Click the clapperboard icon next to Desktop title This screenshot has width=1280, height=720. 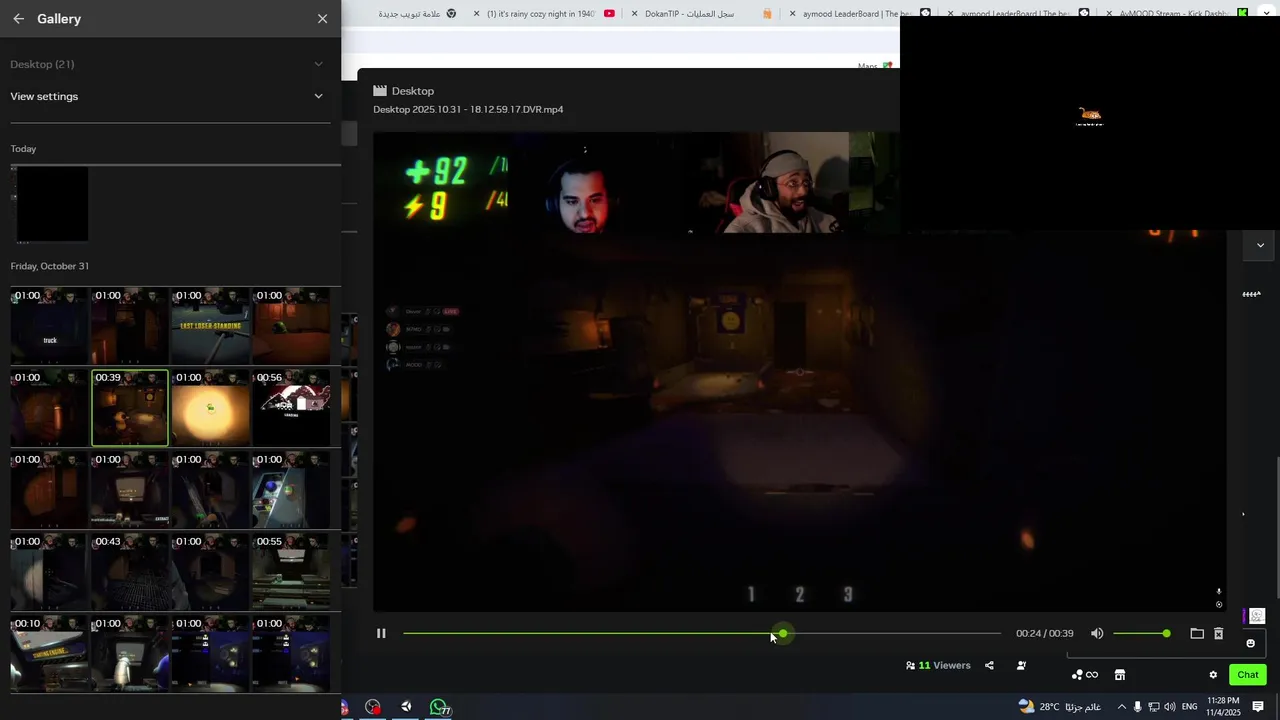380,91
